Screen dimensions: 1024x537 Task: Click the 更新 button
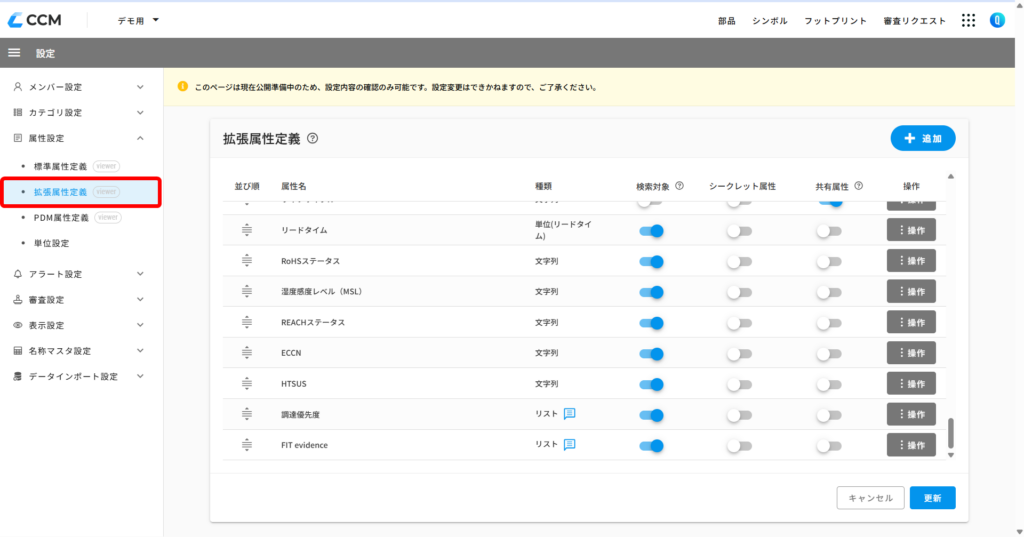(x=933, y=498)
